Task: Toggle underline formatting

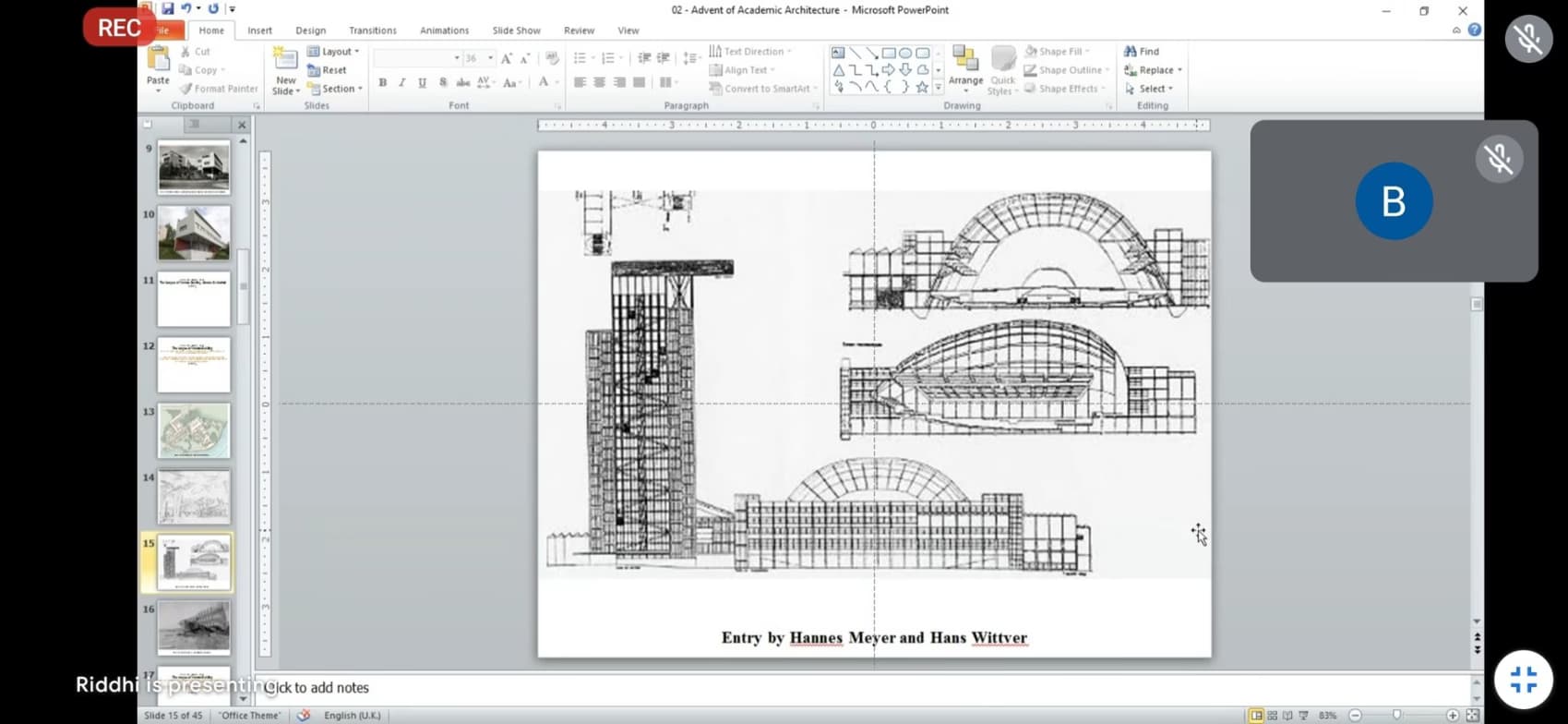Action: pyautogui.click(x=422, y=83)
